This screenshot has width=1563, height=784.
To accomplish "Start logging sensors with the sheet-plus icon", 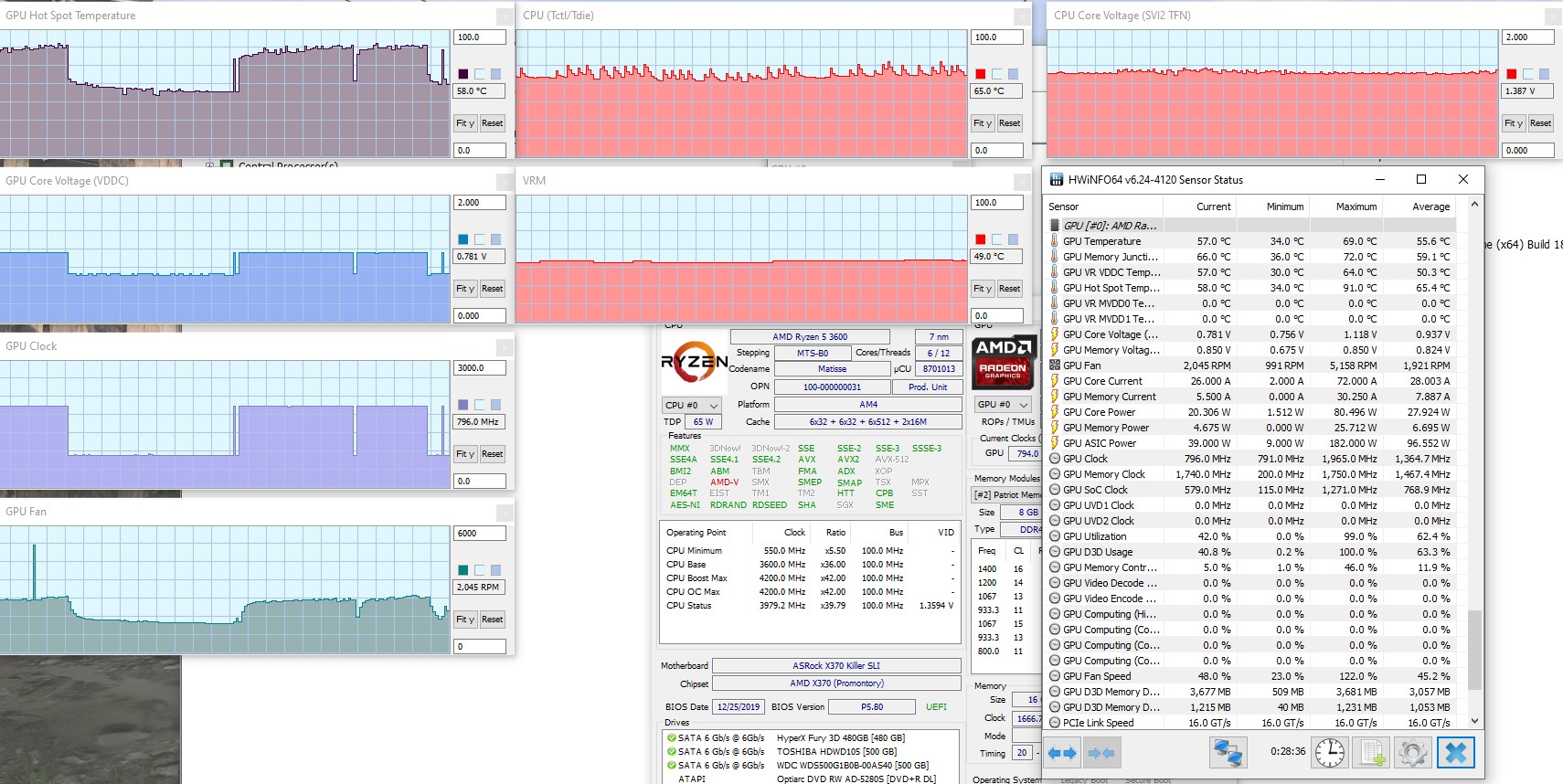I will pyautogui.click(x=1373, y=753).
